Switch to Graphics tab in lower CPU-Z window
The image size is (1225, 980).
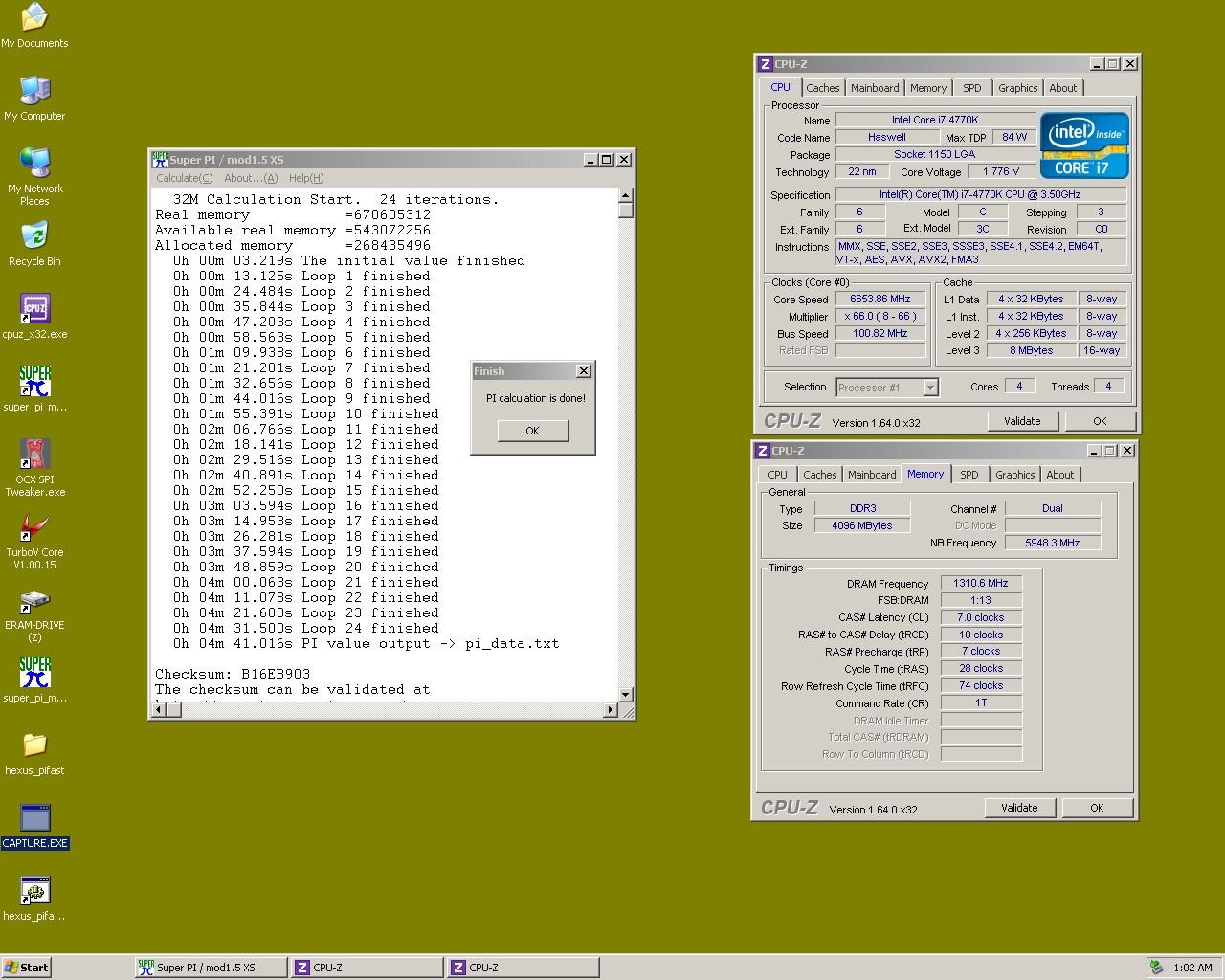(1014, 475)
